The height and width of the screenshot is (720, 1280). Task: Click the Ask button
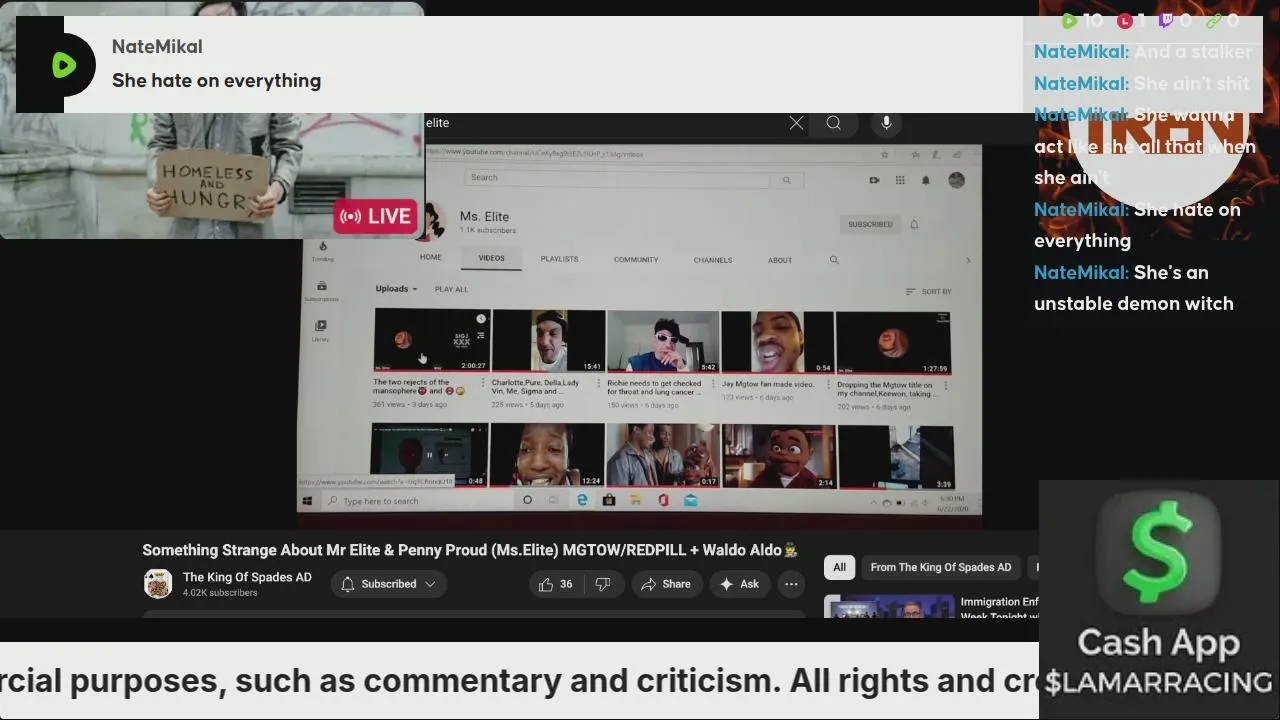739,584
